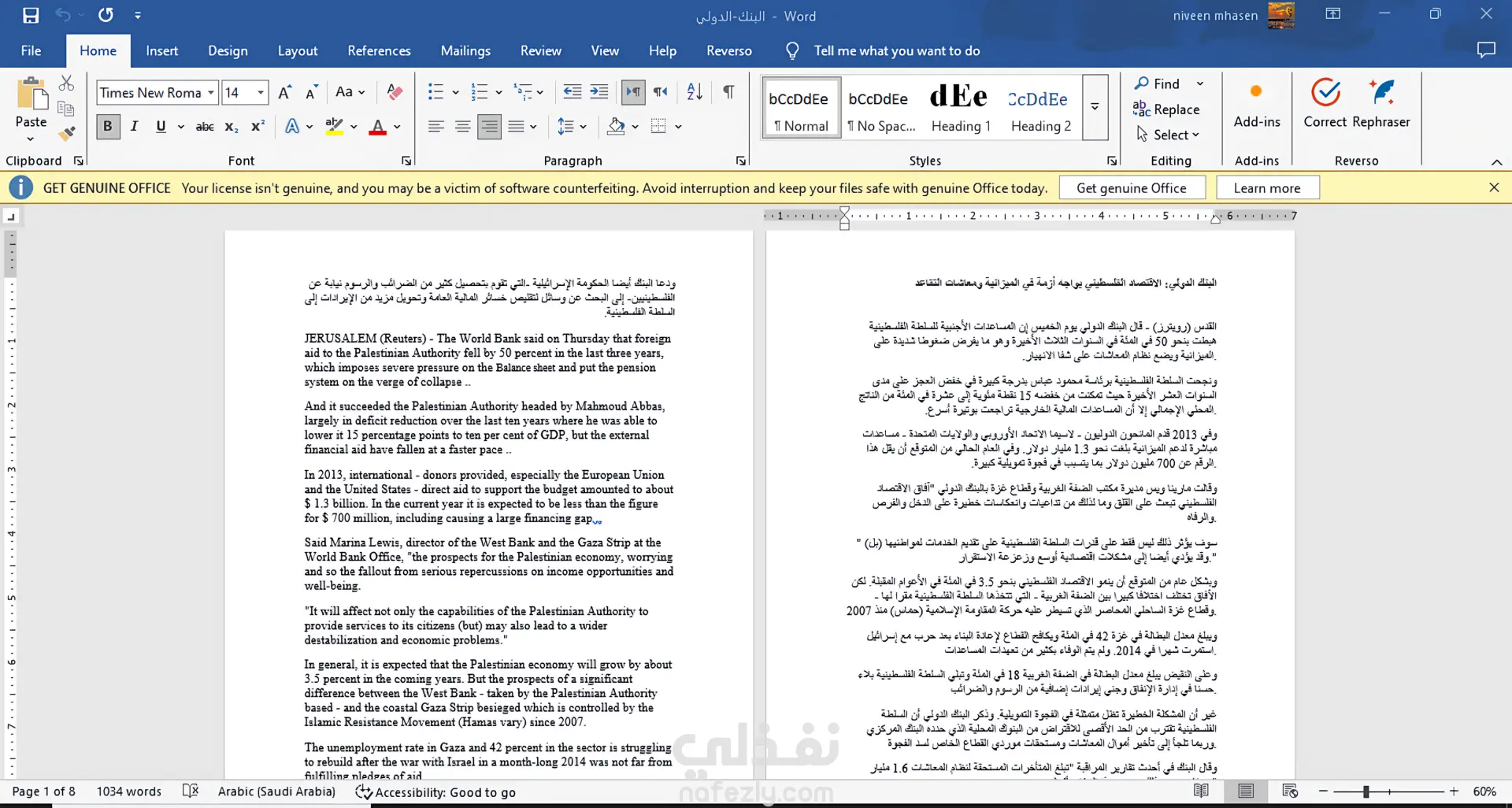1512x808 pixels.
Task: Apply the red font color
Action: click(378, 126)
